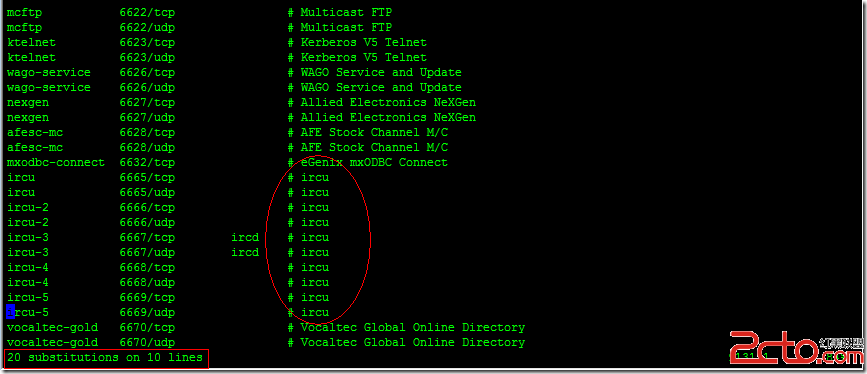Select "6628/tcp" port text
This screenshot has width=867, height=374.
pyautogui.click(x=147, y=133)
